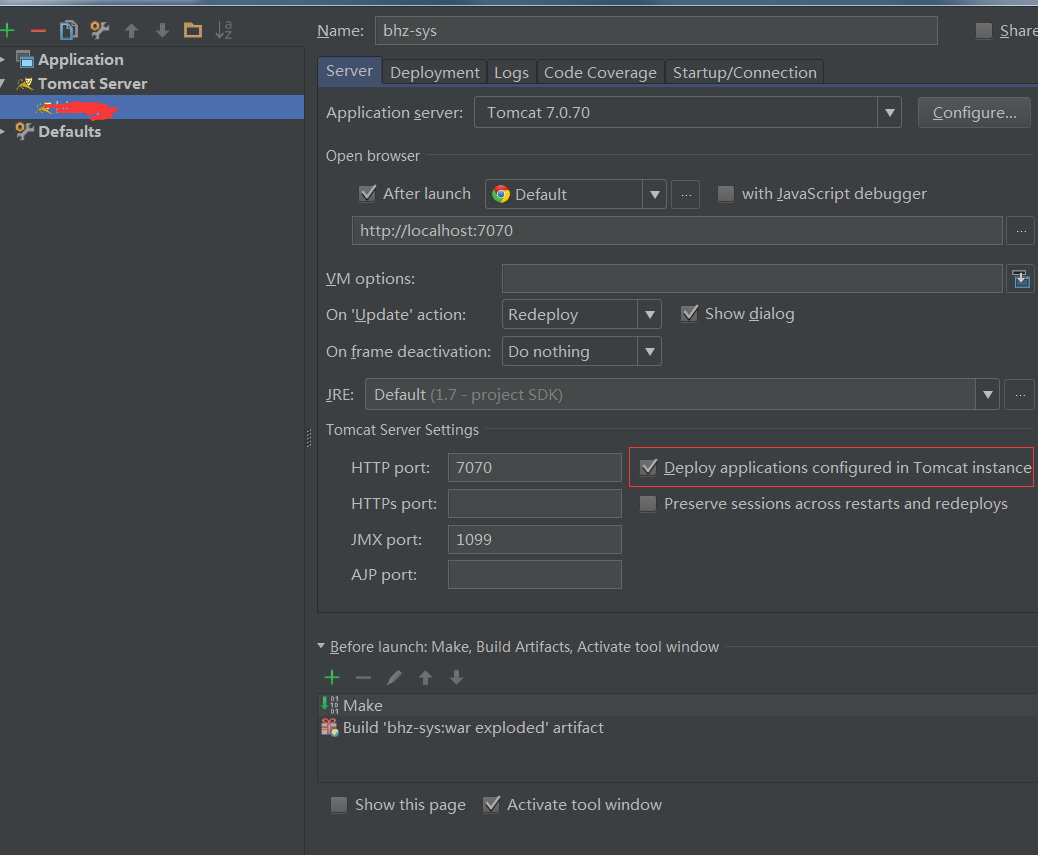Open browser selection ellipsis button

686,195
